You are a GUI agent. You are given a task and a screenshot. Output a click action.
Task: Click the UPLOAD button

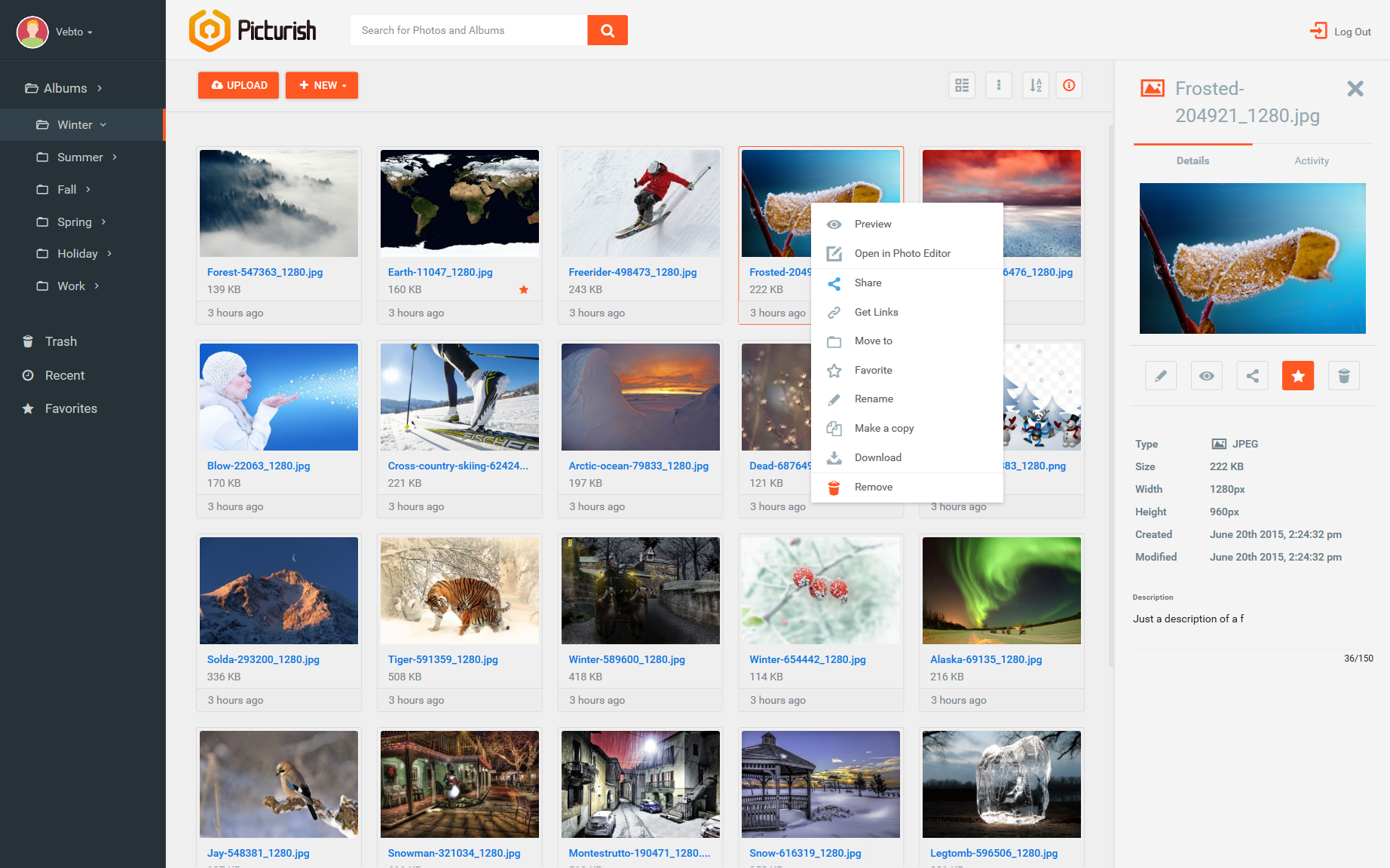(238, 85)
